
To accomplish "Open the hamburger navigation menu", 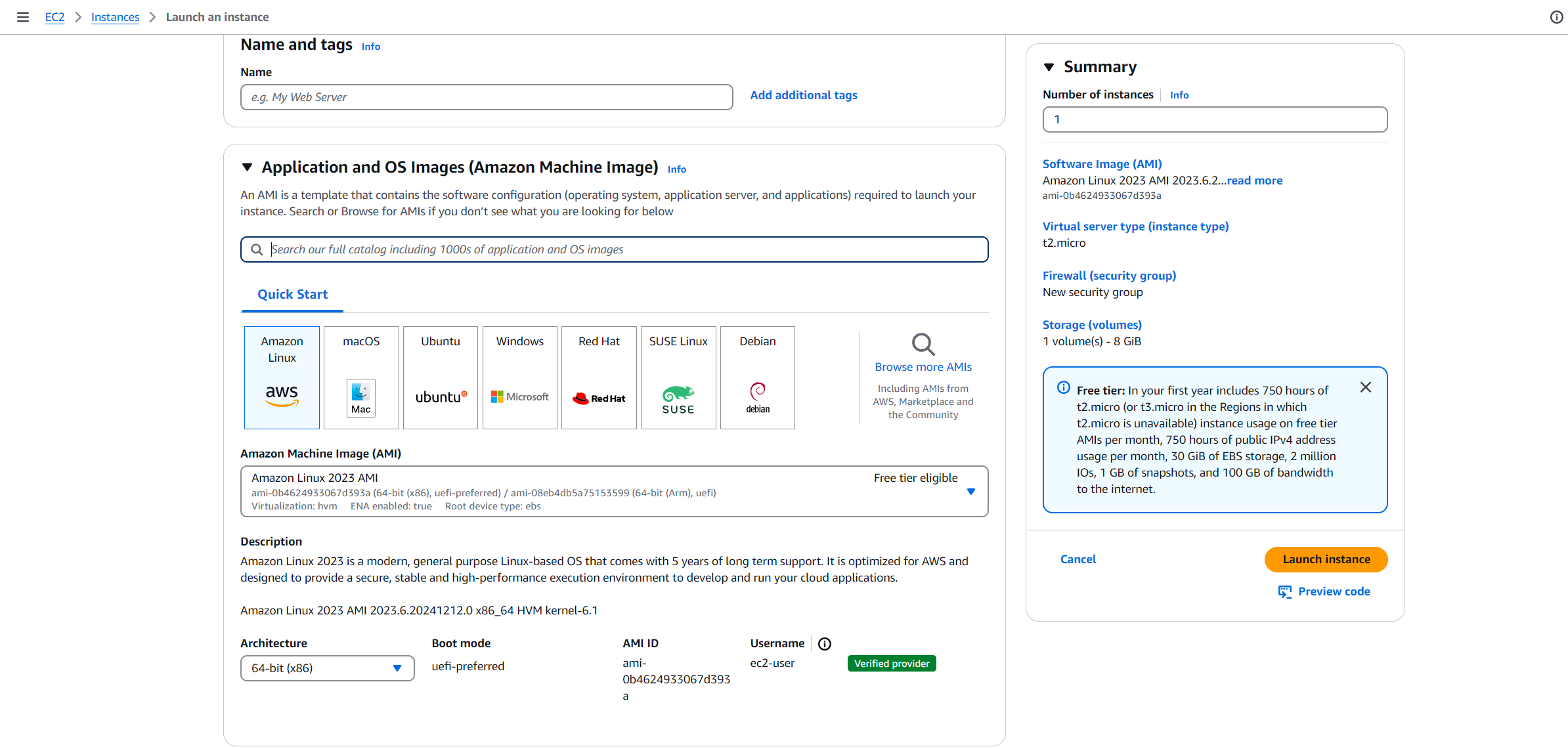I will click(x=23, y=17).
